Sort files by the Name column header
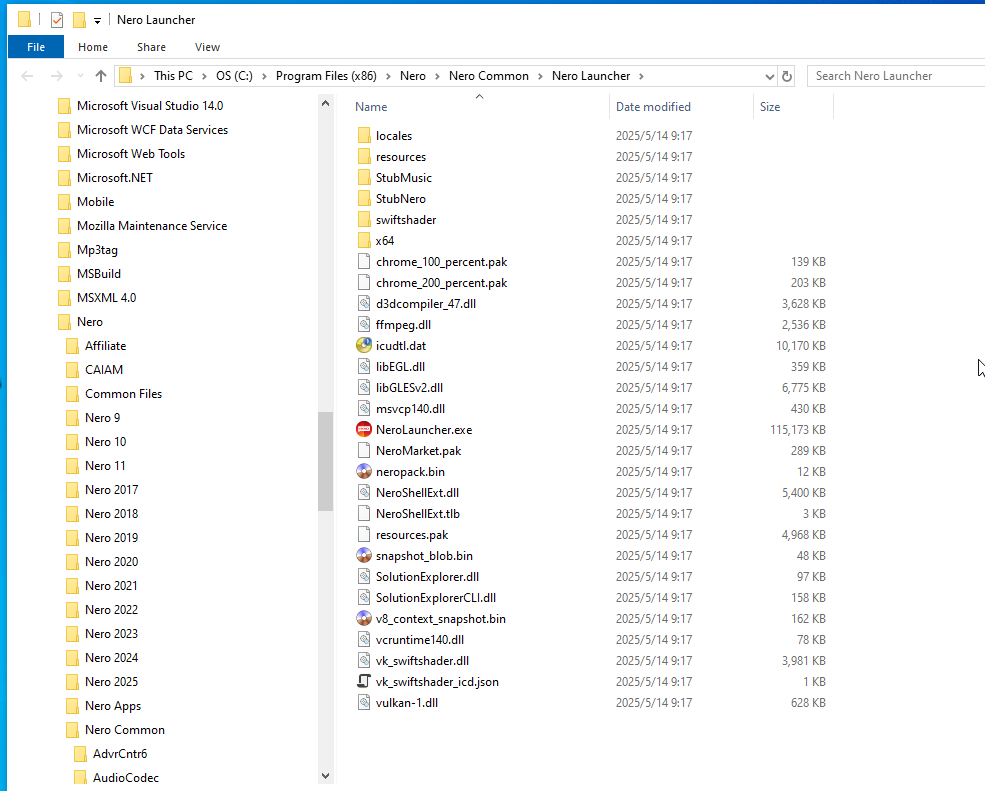Image resolution: width=985 pixels, height=791 pixels. point(479,107)
